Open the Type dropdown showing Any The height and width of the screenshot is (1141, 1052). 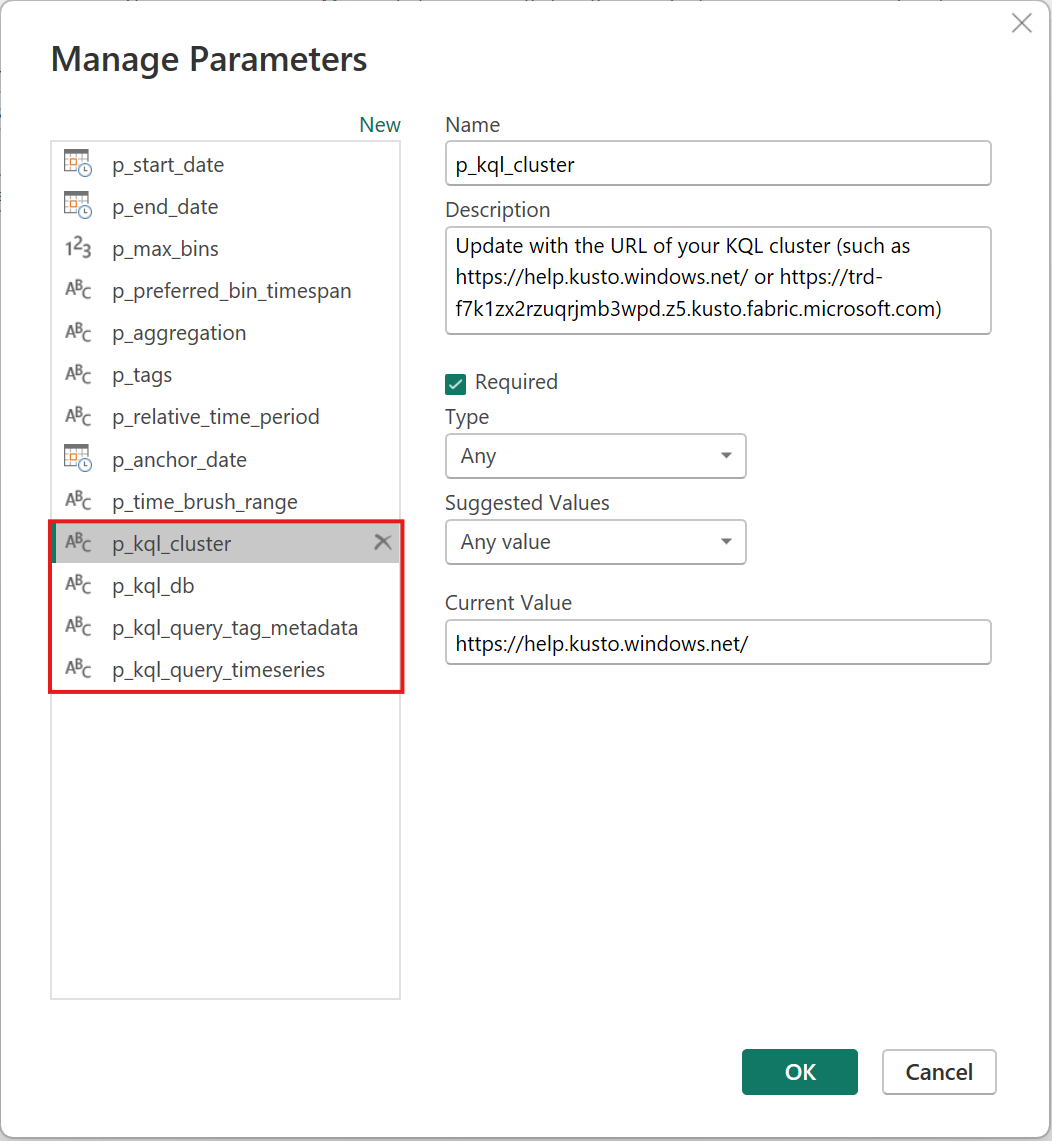tap(595, 456)
